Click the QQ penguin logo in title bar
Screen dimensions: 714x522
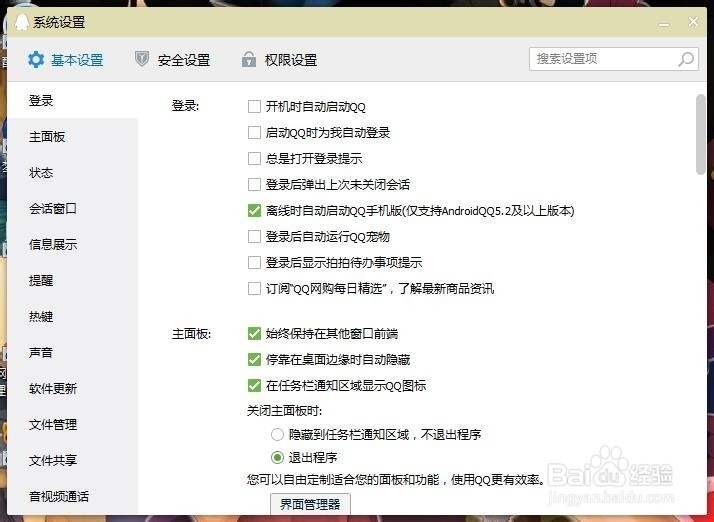point(21,22)
